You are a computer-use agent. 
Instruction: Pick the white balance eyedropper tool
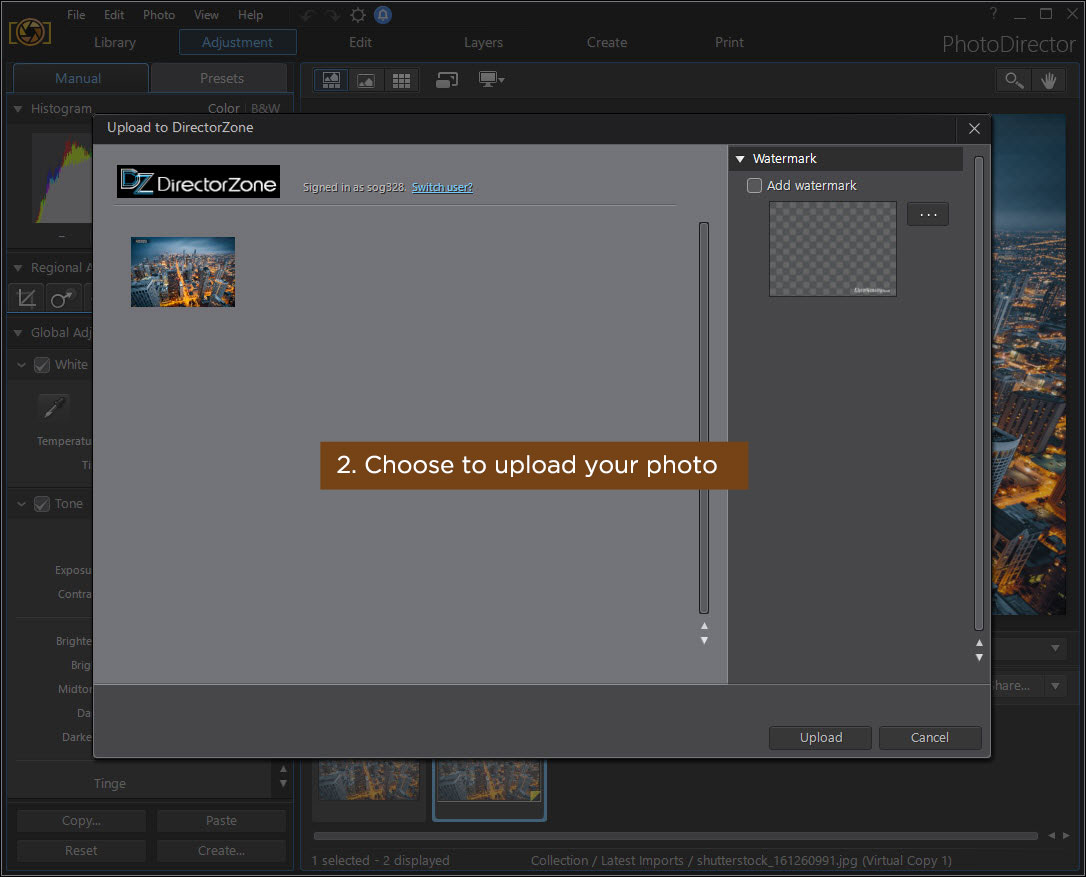53,408
